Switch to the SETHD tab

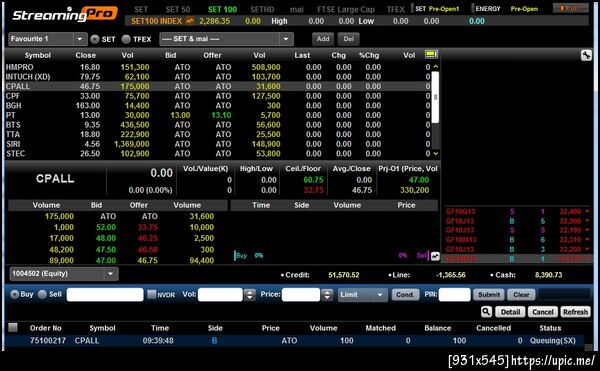click(x=262, y=9)
